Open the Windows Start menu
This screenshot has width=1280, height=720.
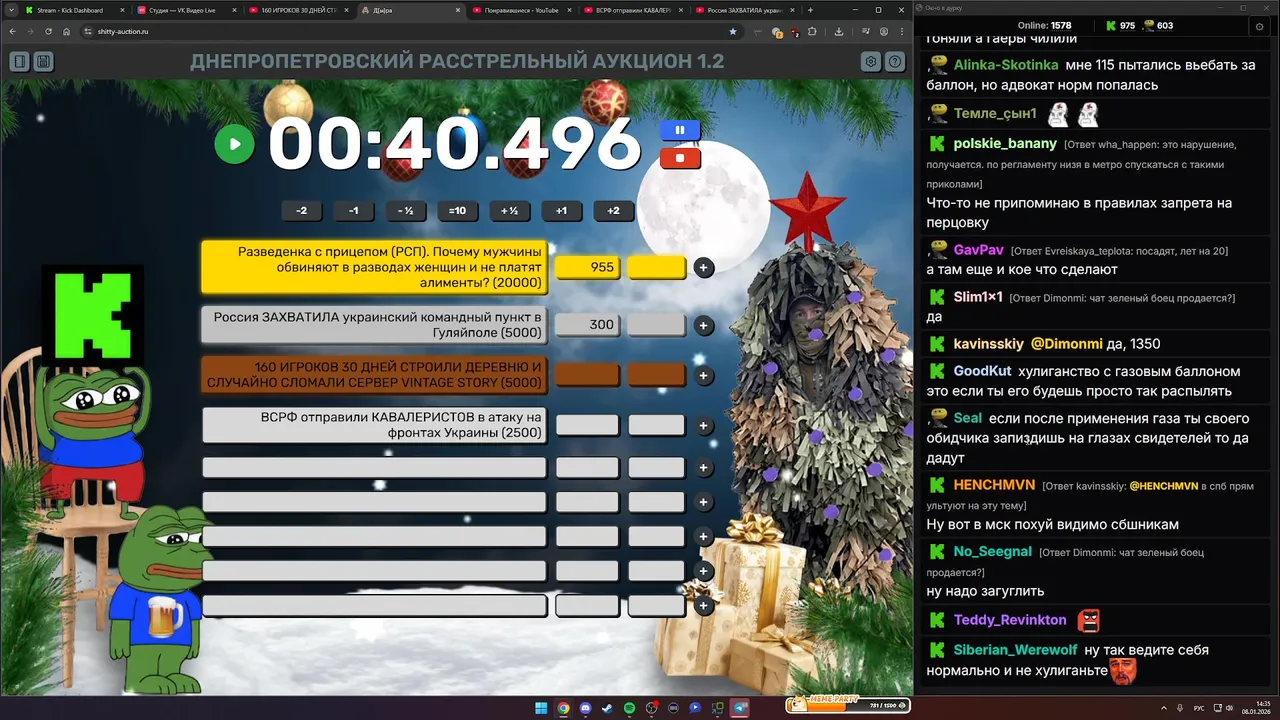click(541, 708)
